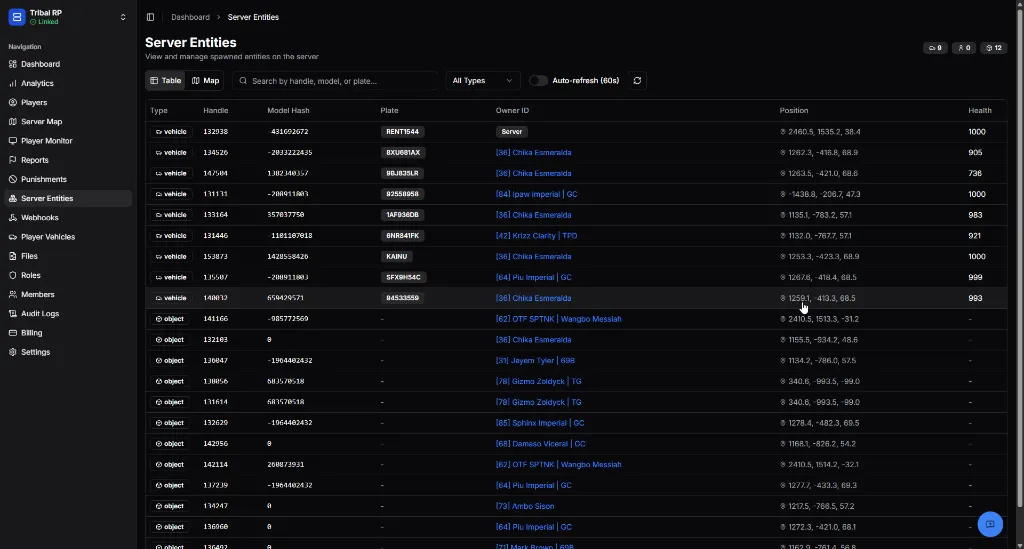Click the plate badge RENT1544
The width and height of the screenshot is (1024, 549).
click(x=402, y=132)
